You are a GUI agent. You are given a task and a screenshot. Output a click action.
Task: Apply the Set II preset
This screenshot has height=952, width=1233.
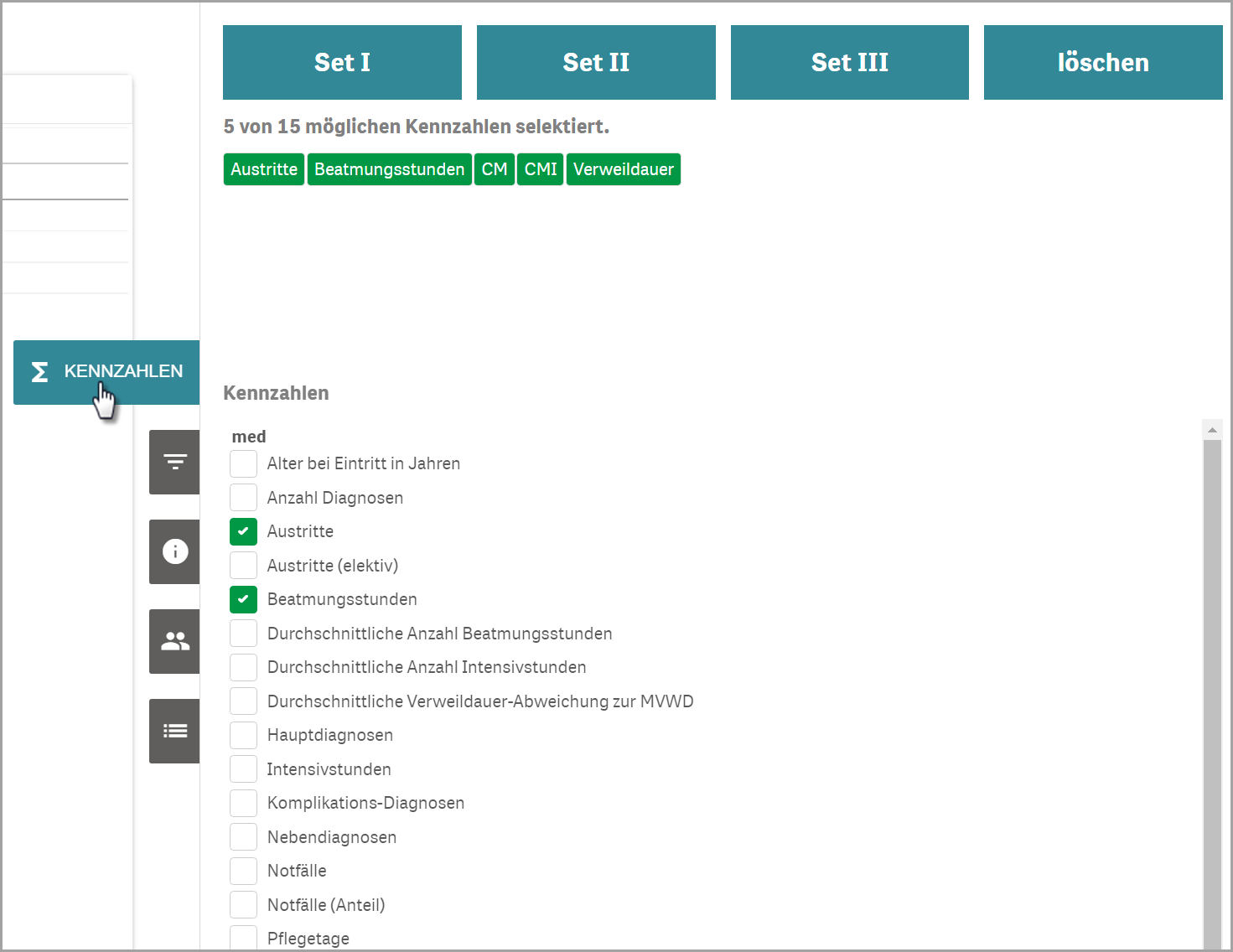tap(596, 63)
